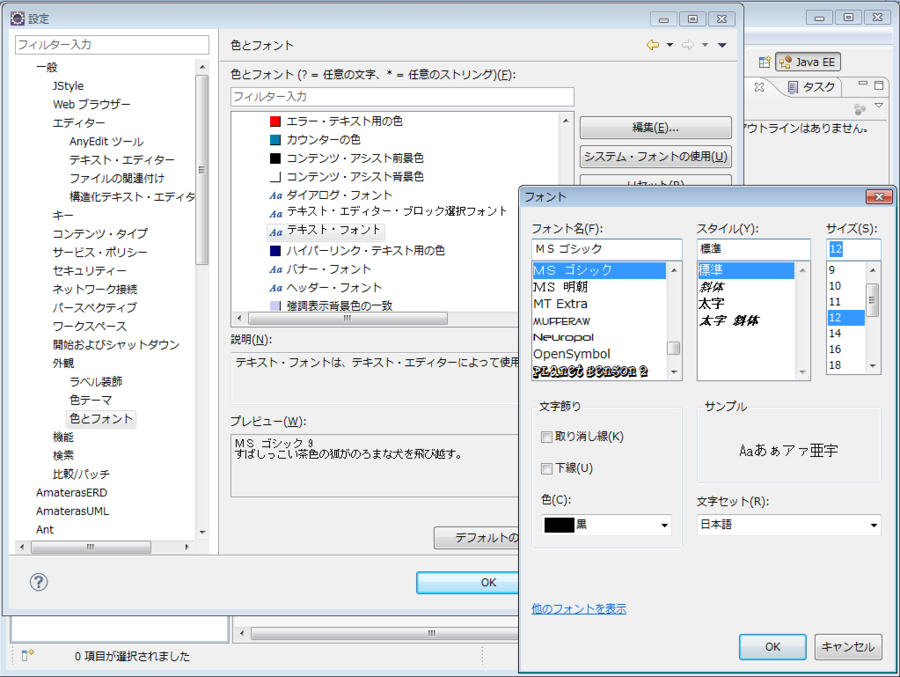Open ワークスペース preferences page
The image size is (900, 677).
(90, 326)
